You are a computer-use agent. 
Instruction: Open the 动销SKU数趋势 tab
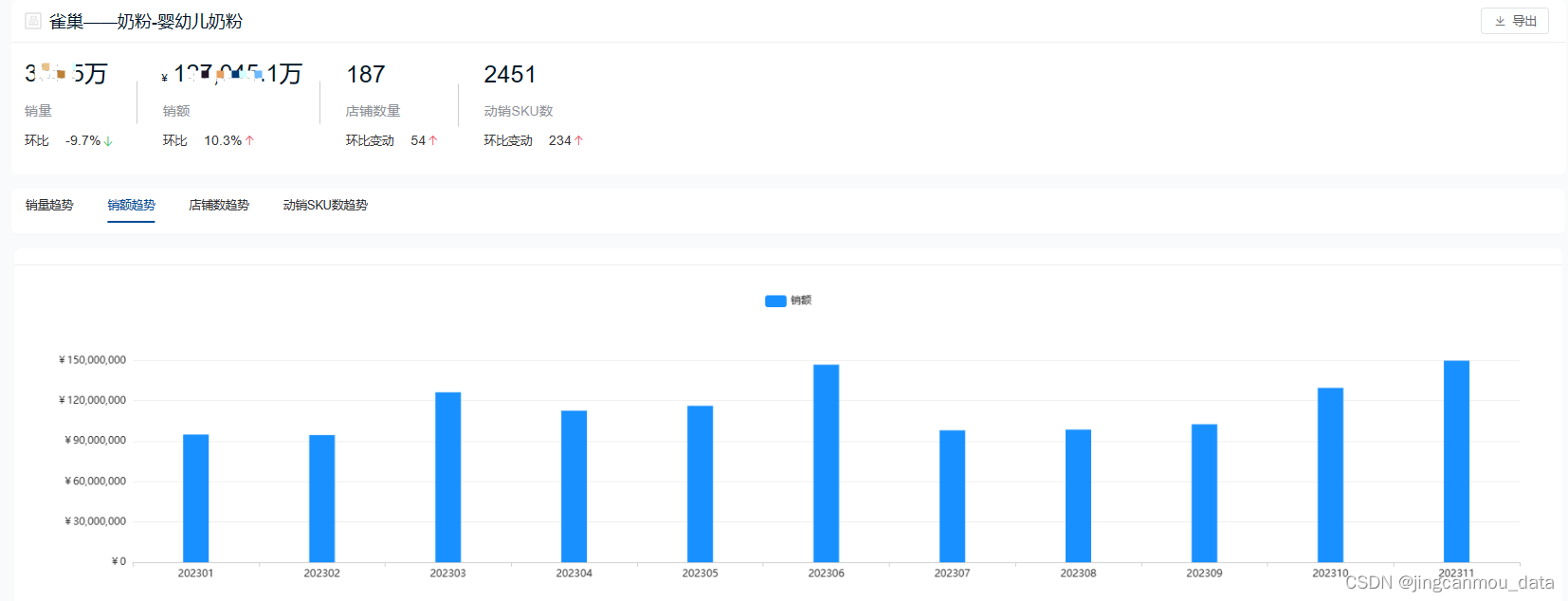[325, 205]
